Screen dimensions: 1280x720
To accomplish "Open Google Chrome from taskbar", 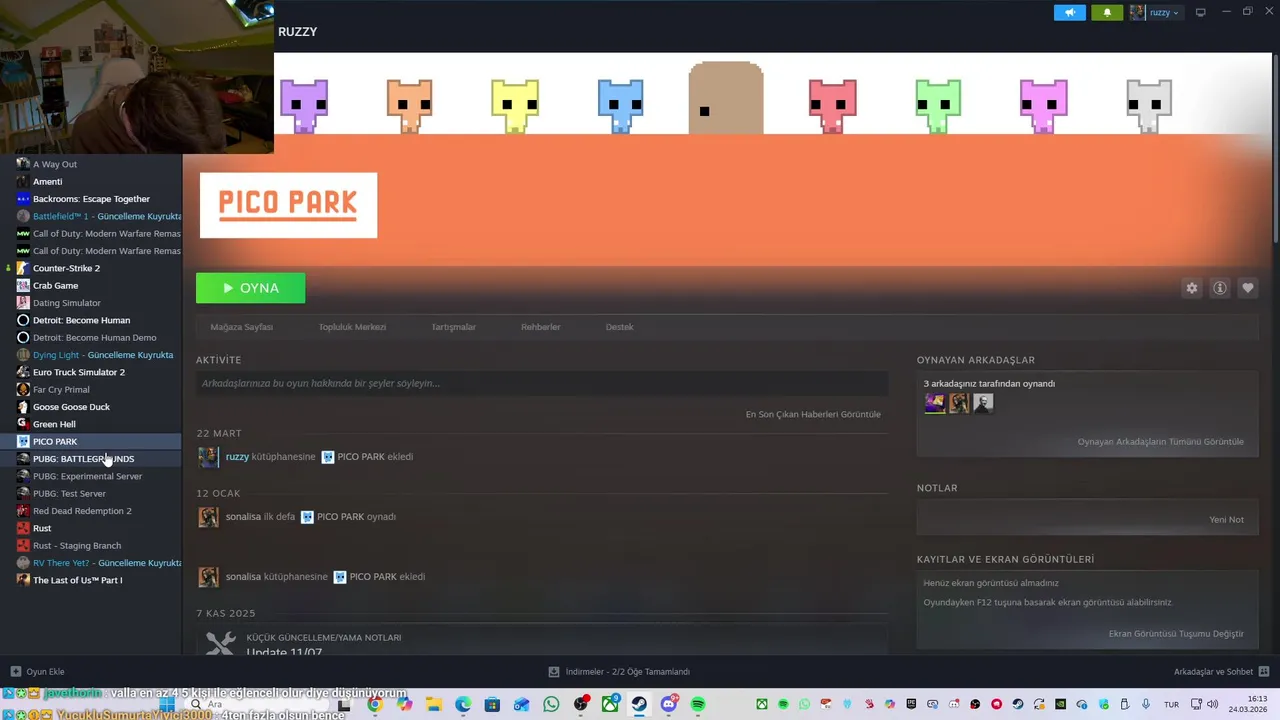I will (x=374, y=704).
